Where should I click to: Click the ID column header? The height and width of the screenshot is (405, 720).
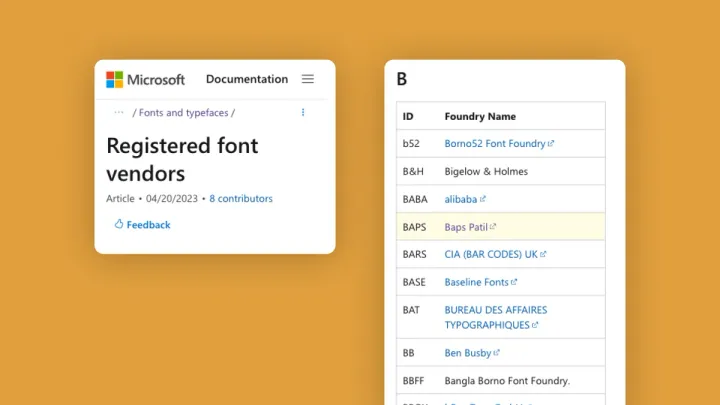[408, 116]
